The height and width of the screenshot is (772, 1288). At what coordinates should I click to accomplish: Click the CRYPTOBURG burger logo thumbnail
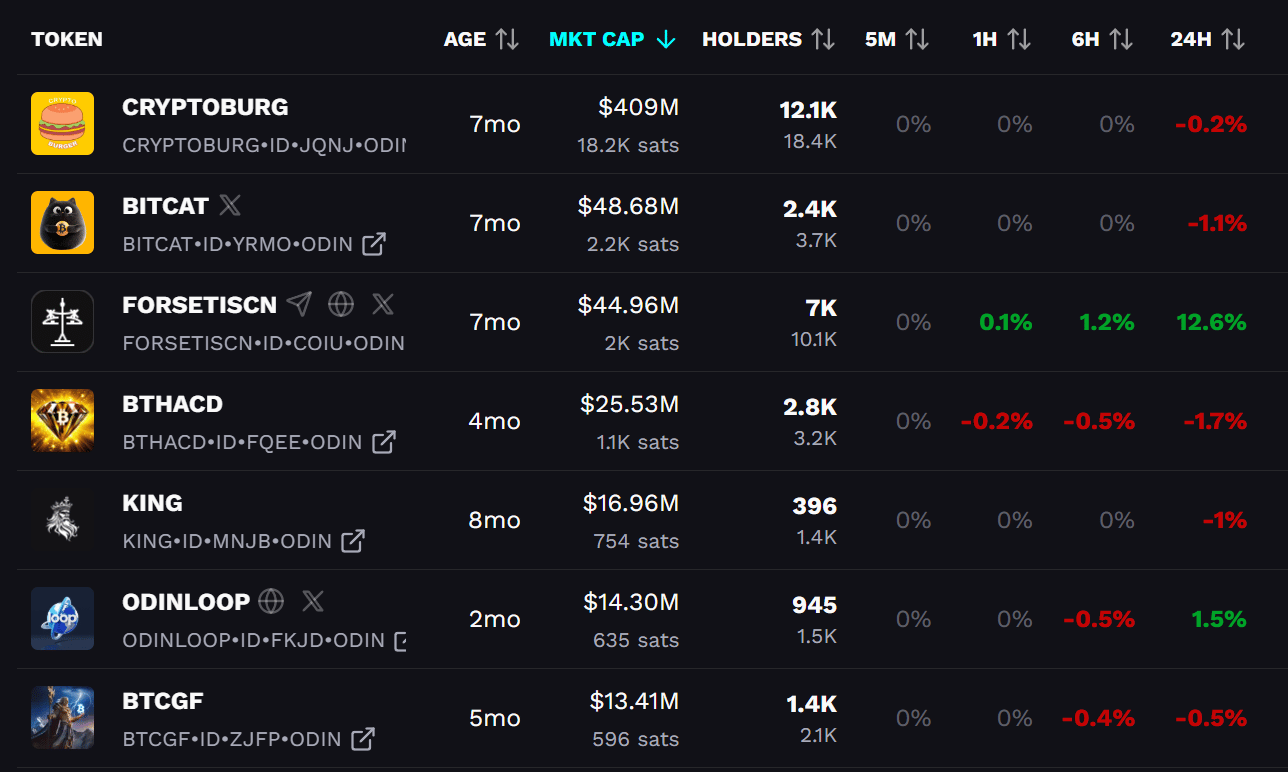pos(62,124)
